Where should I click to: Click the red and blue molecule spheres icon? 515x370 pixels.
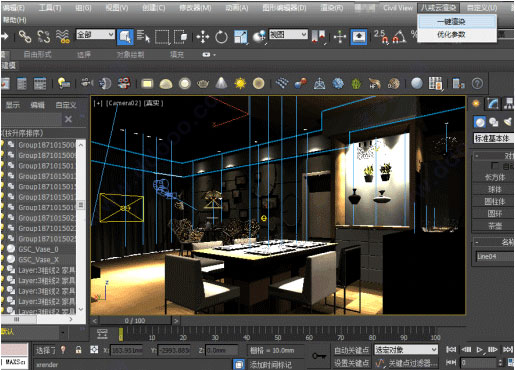[x=301, y=83]
